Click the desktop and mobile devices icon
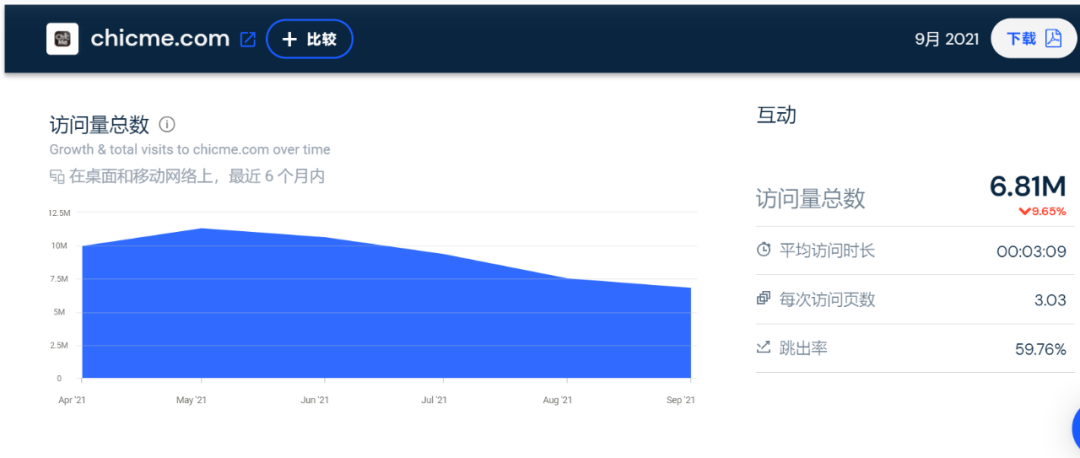This screenshot has width=1080, height=458. [x=57, y=177]
